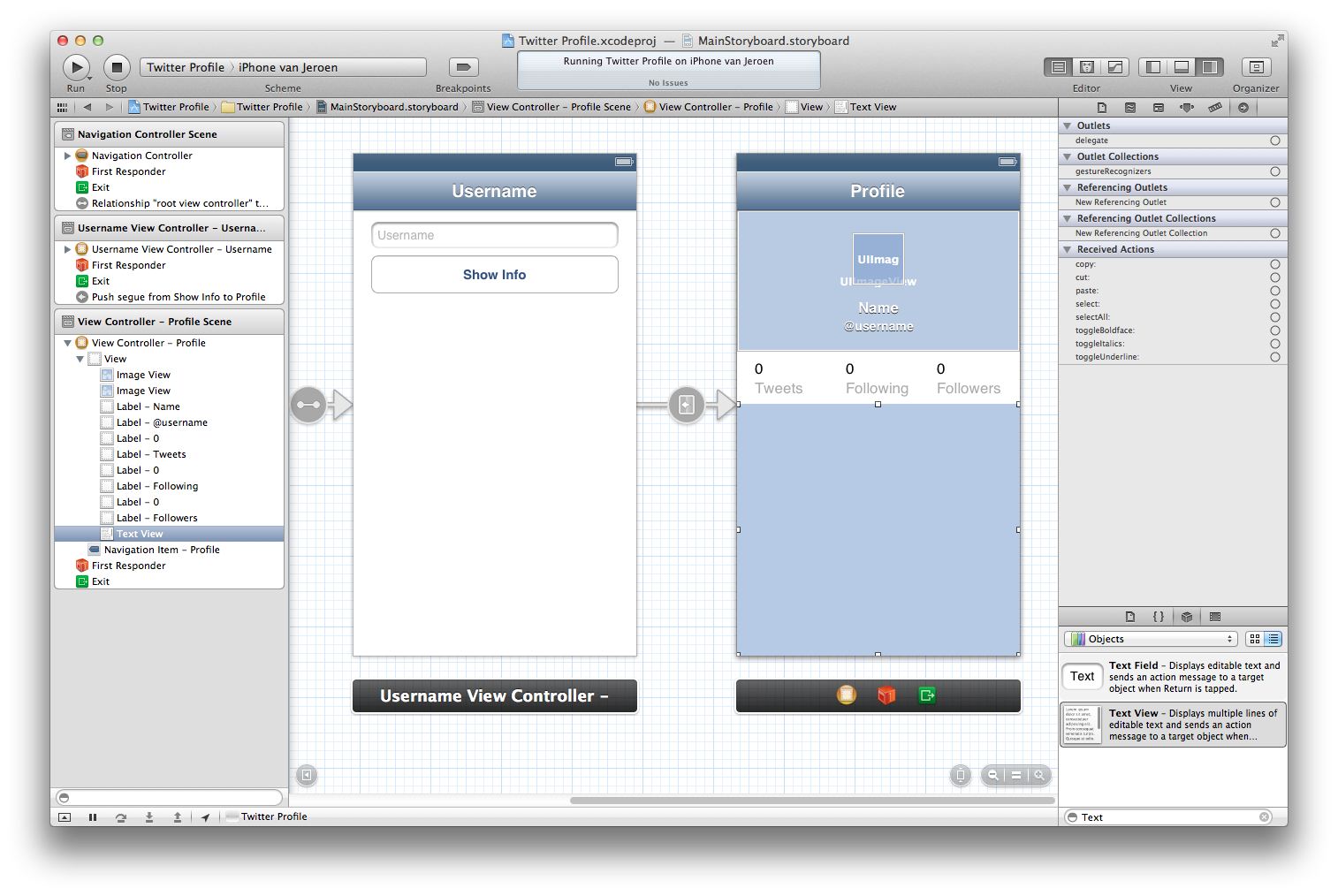This screenshot has height=896, width=1338.
Task: Pause program execution in debug bar
Action: [93, 817]
